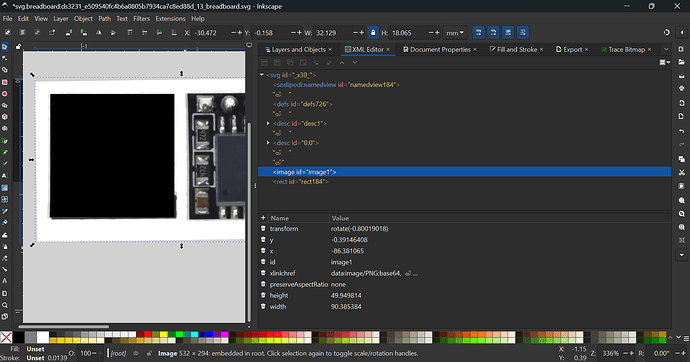The width and height of the screenshot is (690, 362).
Task: Collapse the svg root node
Action: tap(262, 75)
